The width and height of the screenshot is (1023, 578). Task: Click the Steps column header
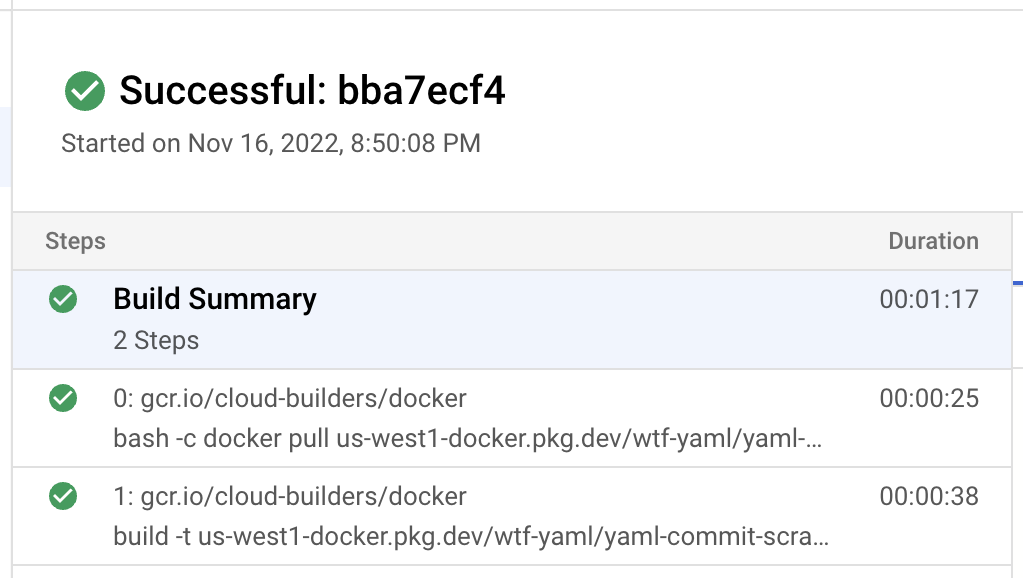coord(75,241)
